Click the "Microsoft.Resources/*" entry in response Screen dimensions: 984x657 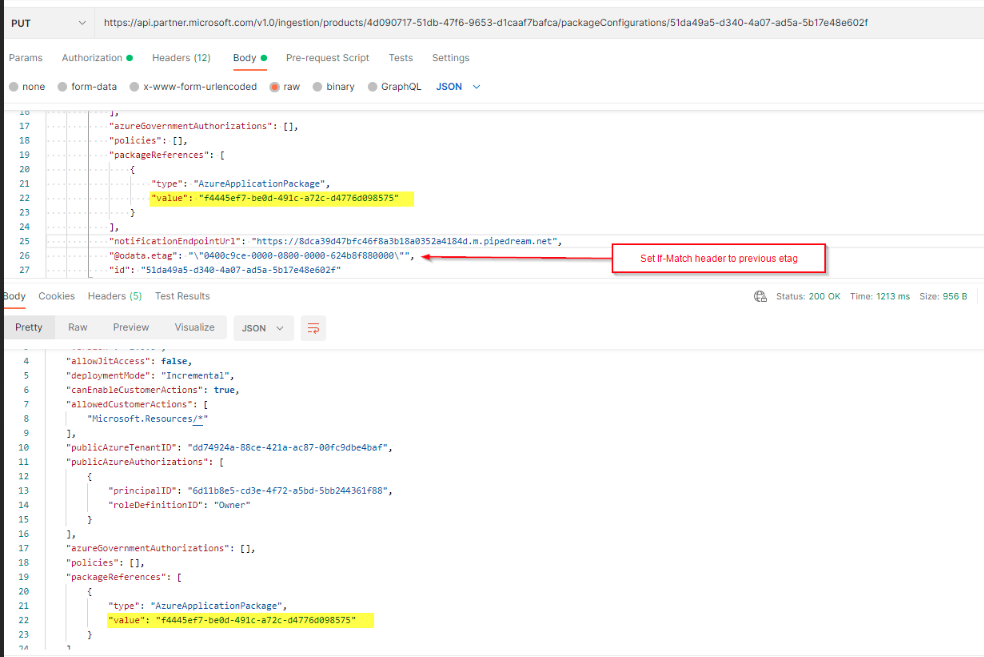(147, 419)
